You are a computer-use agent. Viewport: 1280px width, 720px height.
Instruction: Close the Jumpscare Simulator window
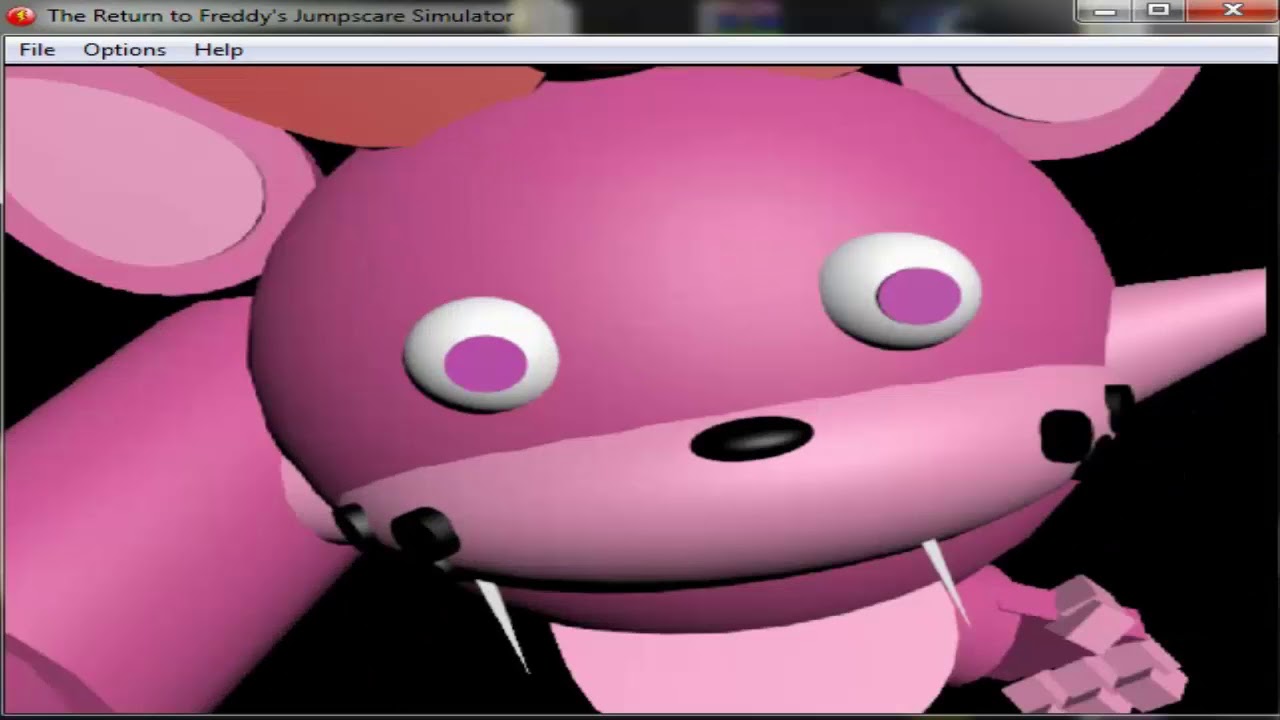click(x=1233, y=11)
